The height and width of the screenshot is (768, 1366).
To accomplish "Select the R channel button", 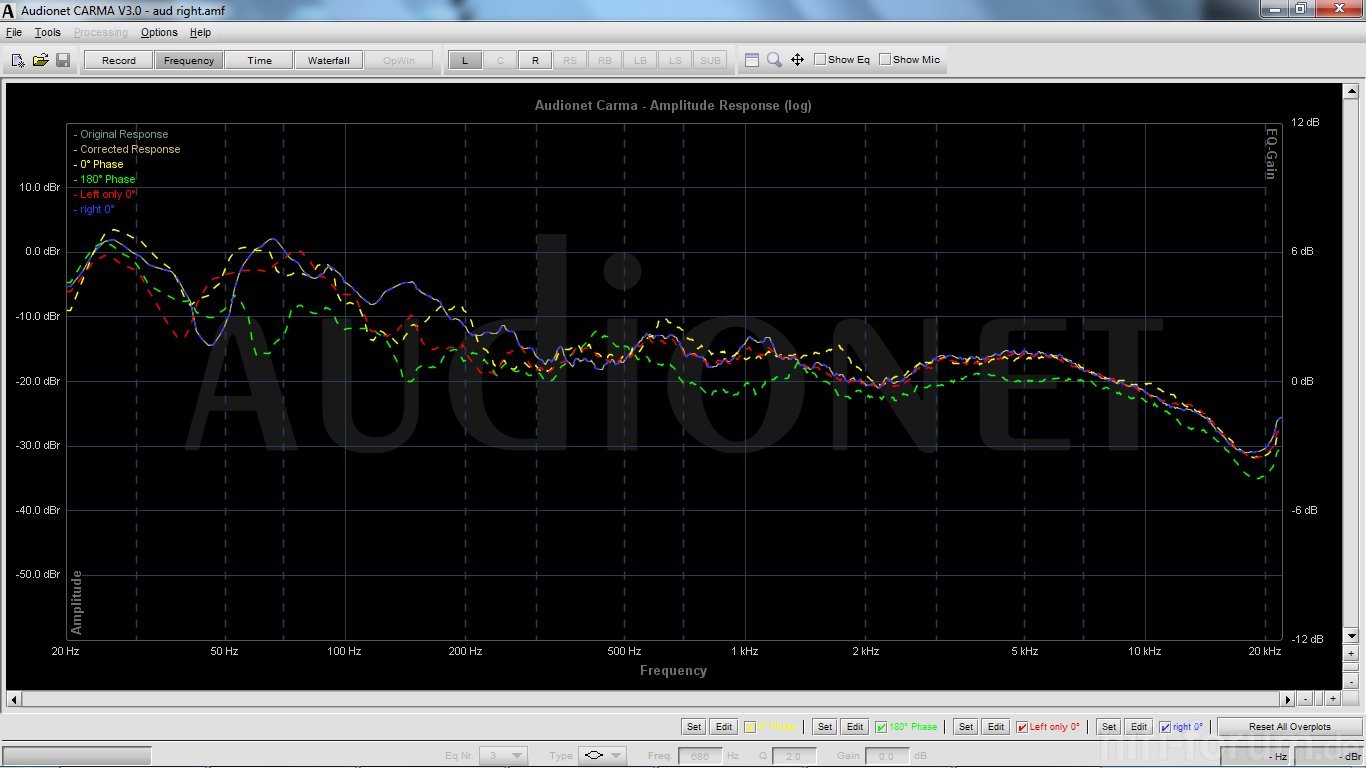I will 535,60.
